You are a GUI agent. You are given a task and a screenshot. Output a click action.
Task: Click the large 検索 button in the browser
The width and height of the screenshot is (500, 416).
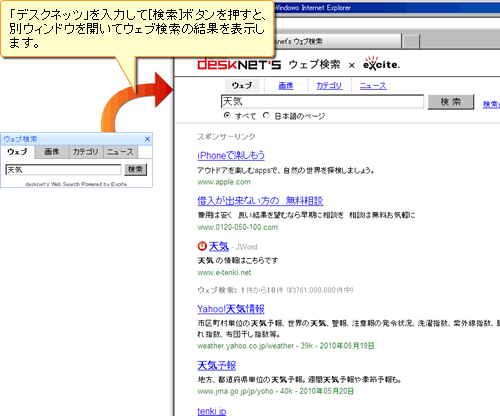[451, 102]
